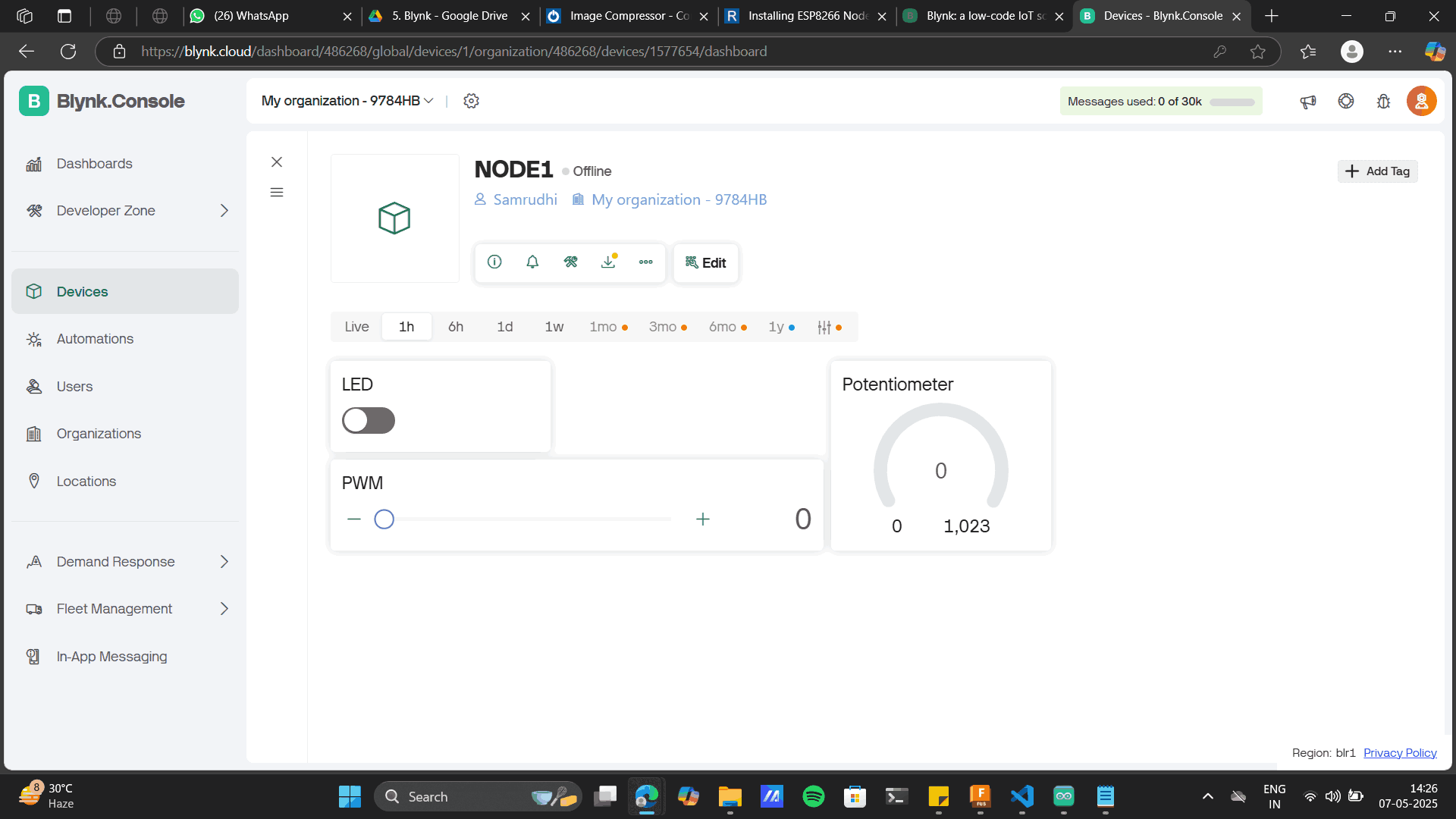Open the three-dots device actions menu

click(x=645, y=262)
